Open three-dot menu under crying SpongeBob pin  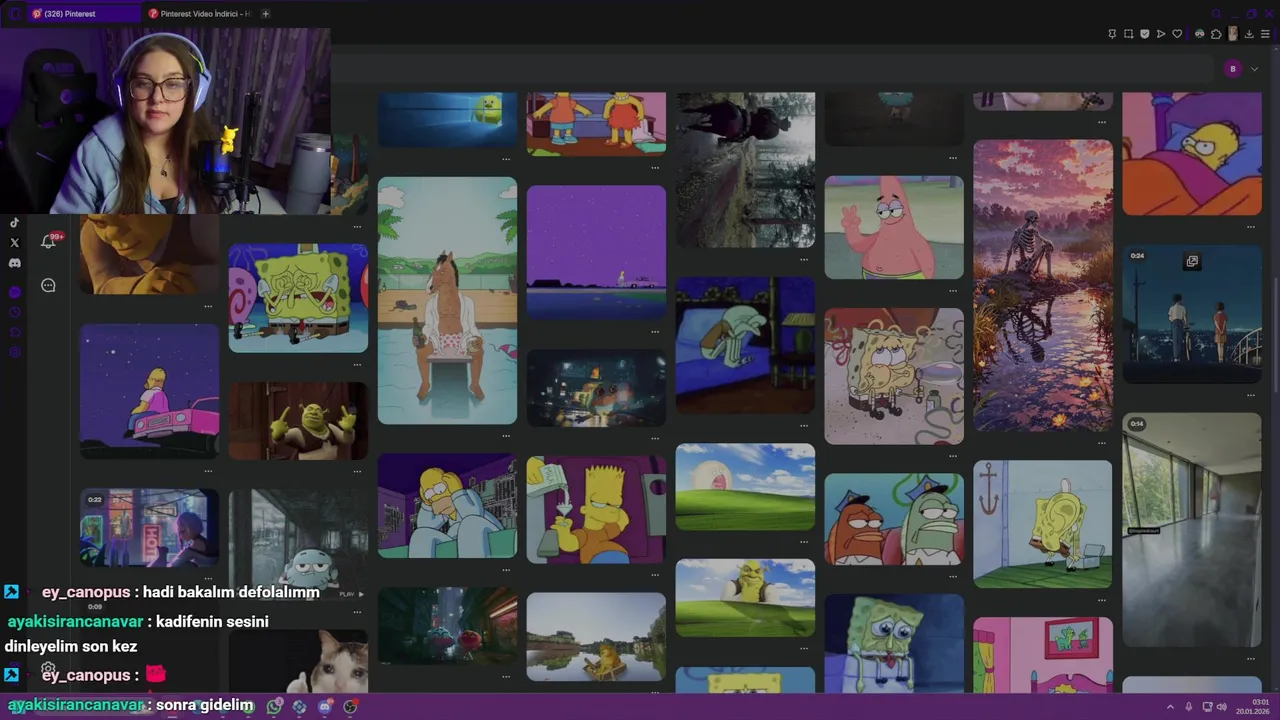coord(357,363)
